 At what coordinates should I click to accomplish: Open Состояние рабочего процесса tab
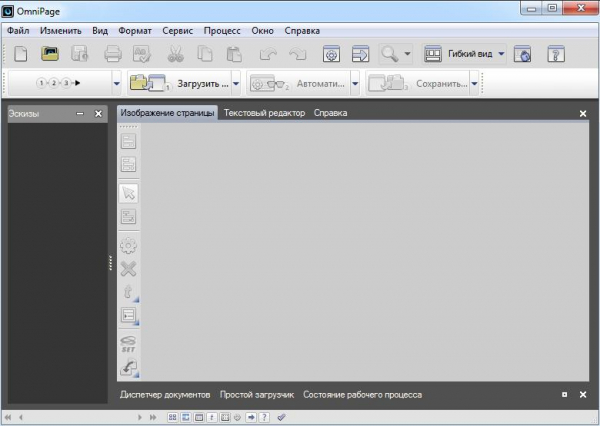[x=362, y=395]
